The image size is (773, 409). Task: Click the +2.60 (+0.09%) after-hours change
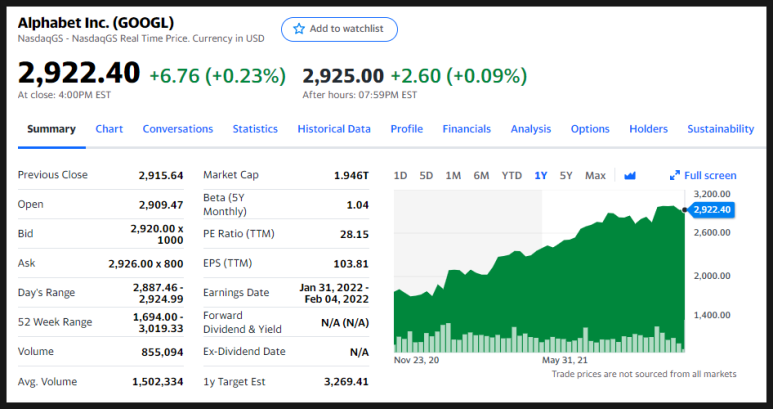(x=458, y=76)
